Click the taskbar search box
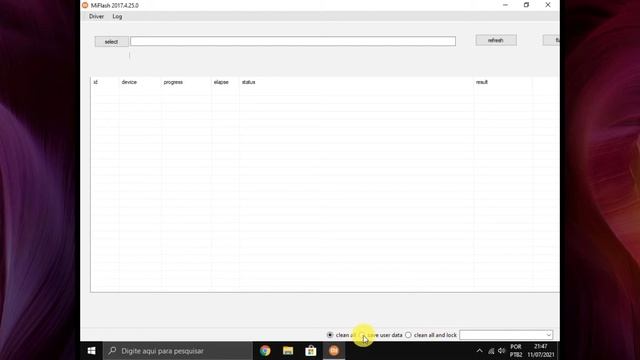640x360 pixels. [178, 351]
